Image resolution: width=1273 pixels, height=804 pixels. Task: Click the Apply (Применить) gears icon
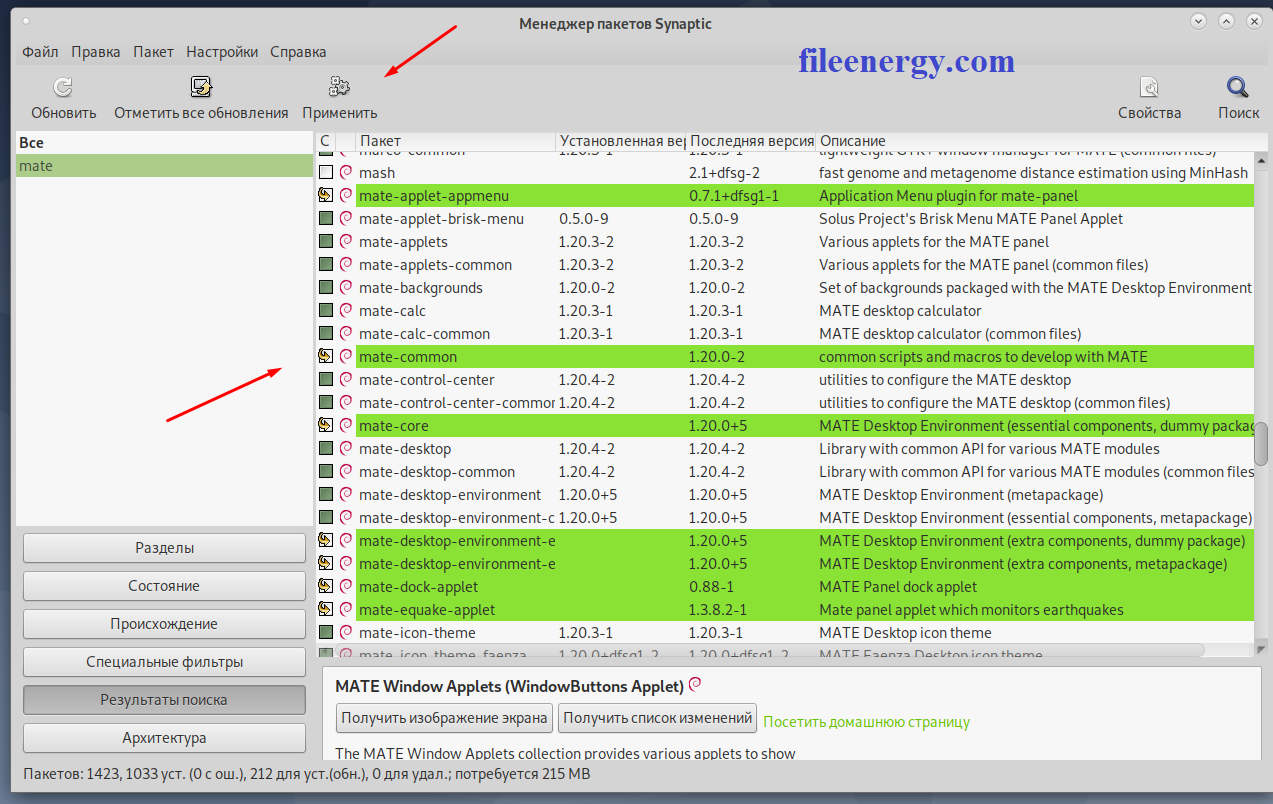tap(339, 87)
